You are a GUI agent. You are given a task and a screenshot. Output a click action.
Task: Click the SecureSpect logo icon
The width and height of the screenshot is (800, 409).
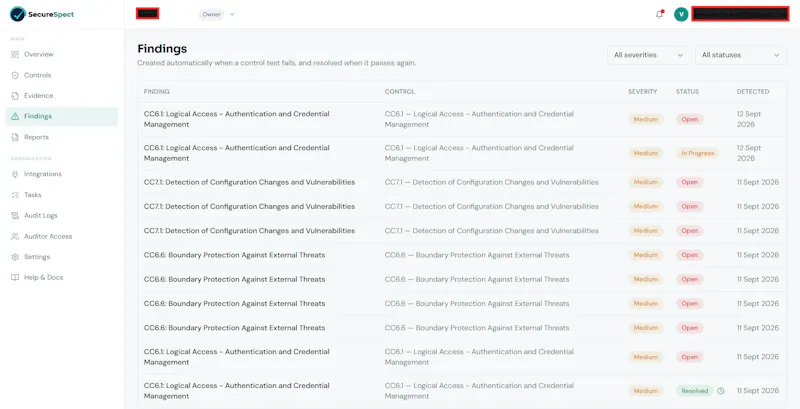[18, 14]
